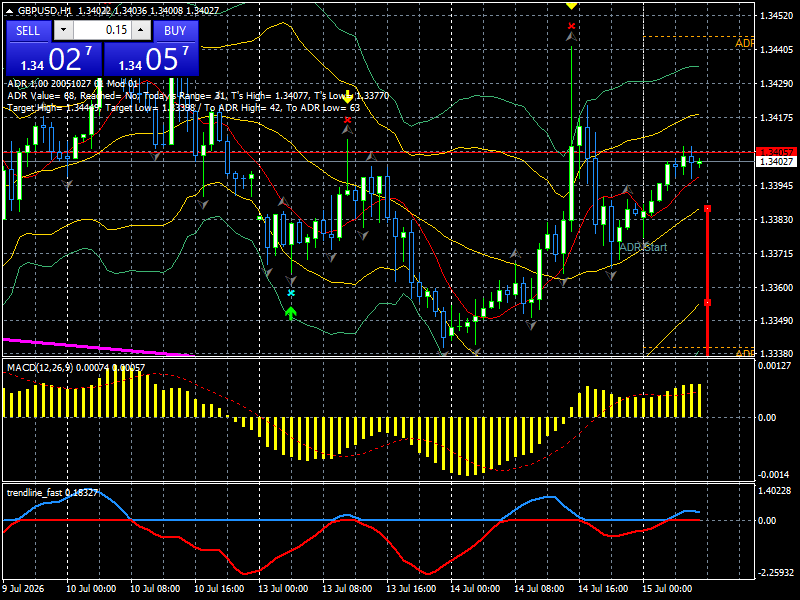Click the 0.00127 MACD scale value
Image resolution: width=800 pixels, height=600 pixels.
(x=774, y=366)
